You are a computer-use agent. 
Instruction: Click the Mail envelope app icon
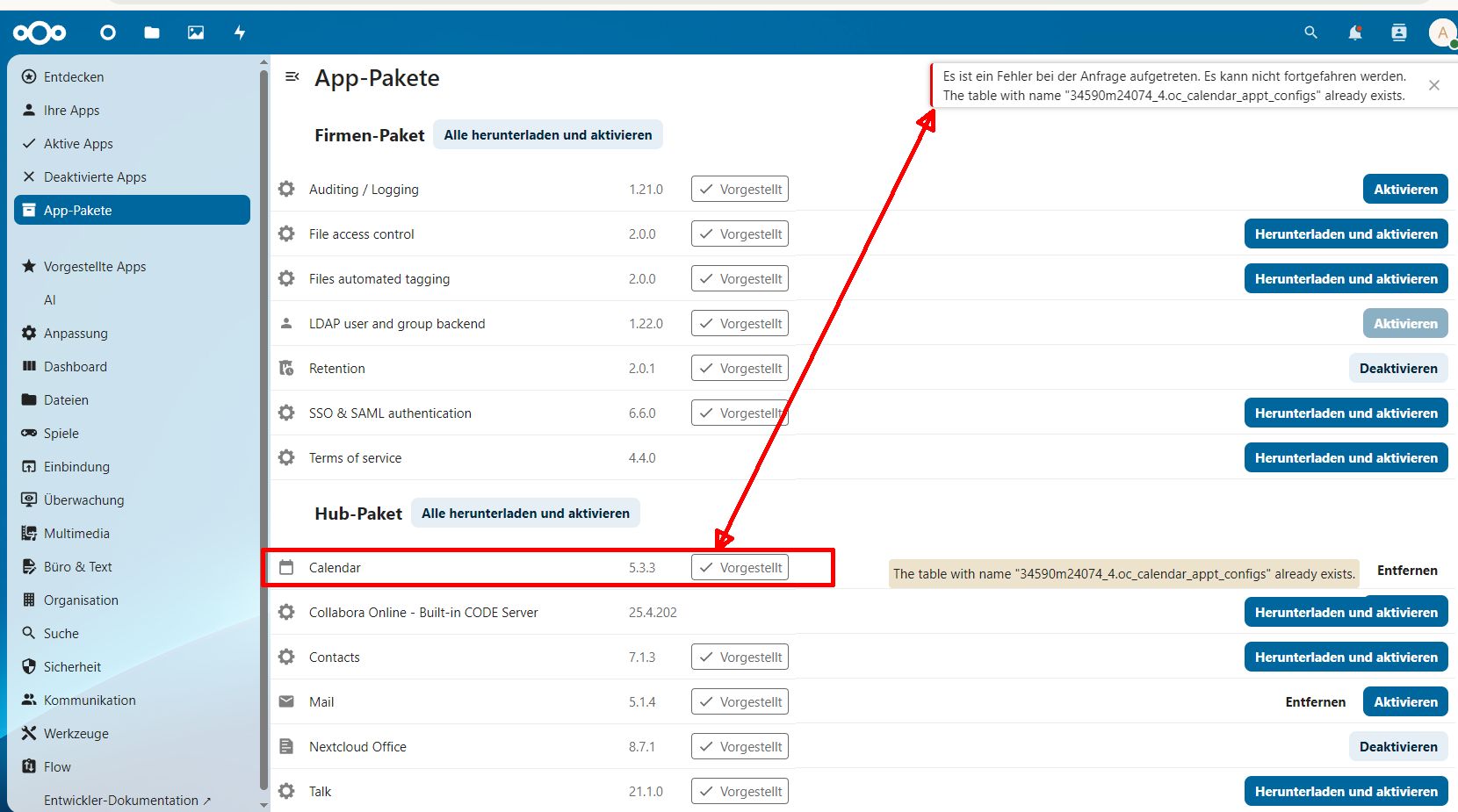pyautogui.click(x=286, y=701)
